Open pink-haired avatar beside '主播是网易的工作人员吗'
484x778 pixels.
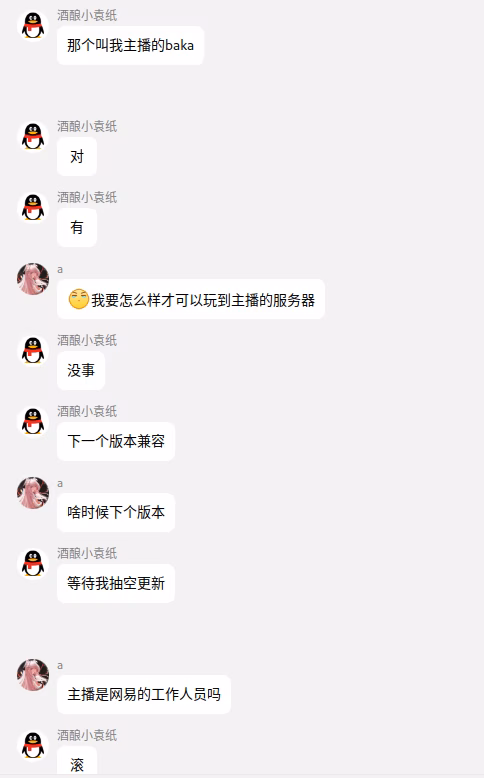[33, 675]
